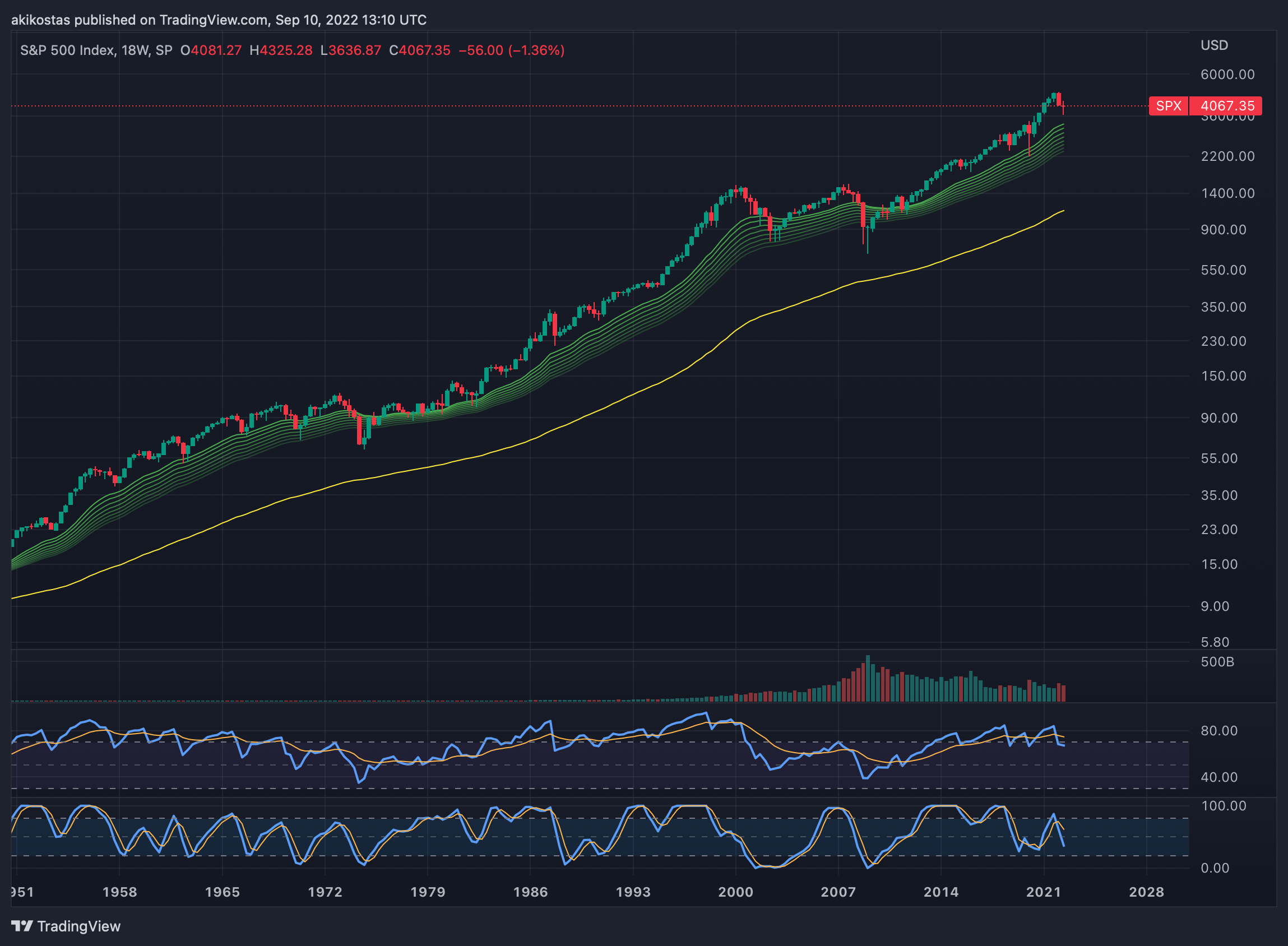
Task: Click the TradingView logo at bottom
Action: coord(66,926)
